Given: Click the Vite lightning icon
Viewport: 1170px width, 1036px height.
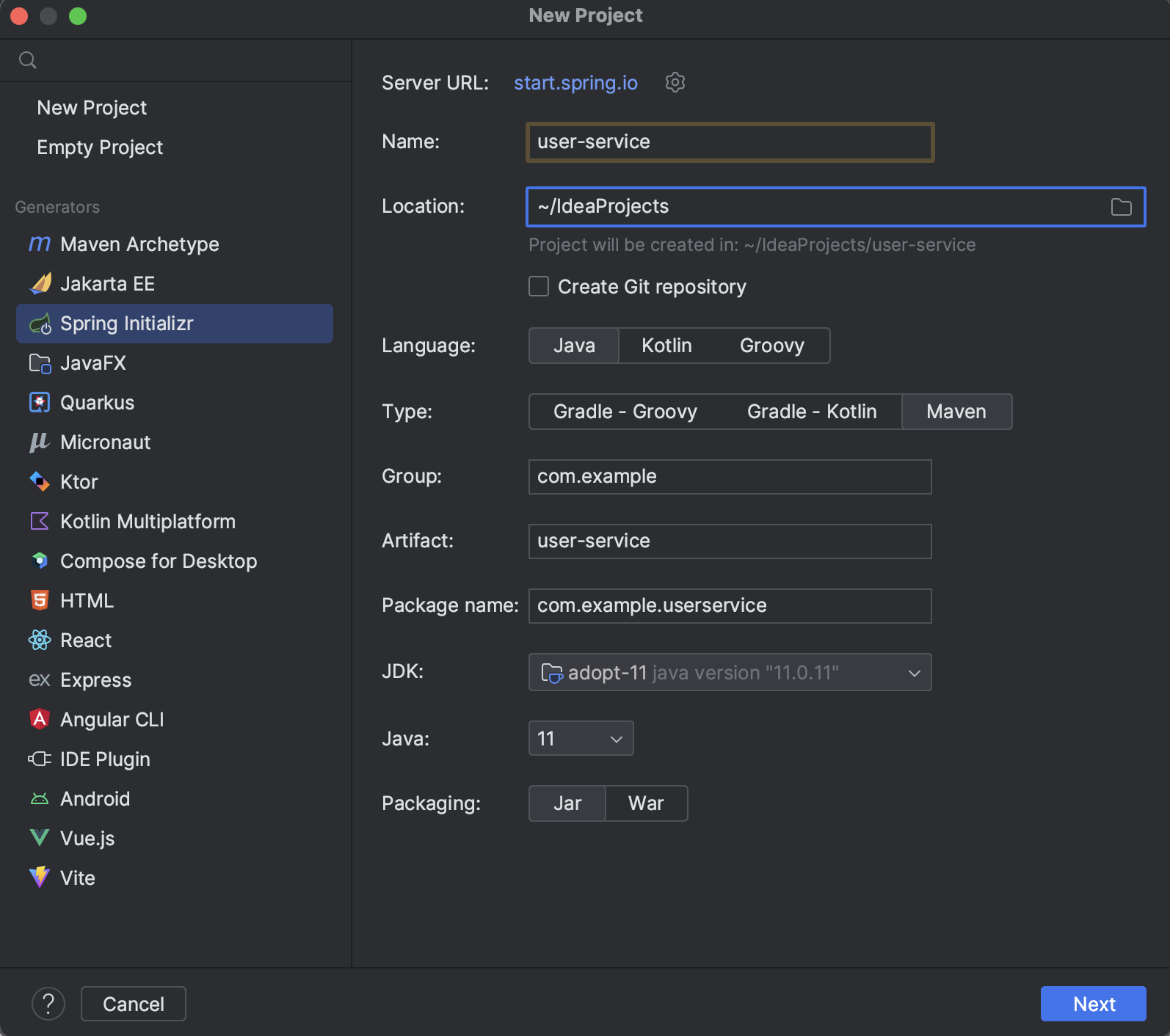Looking at the screenshot, I should coord(40,878).
